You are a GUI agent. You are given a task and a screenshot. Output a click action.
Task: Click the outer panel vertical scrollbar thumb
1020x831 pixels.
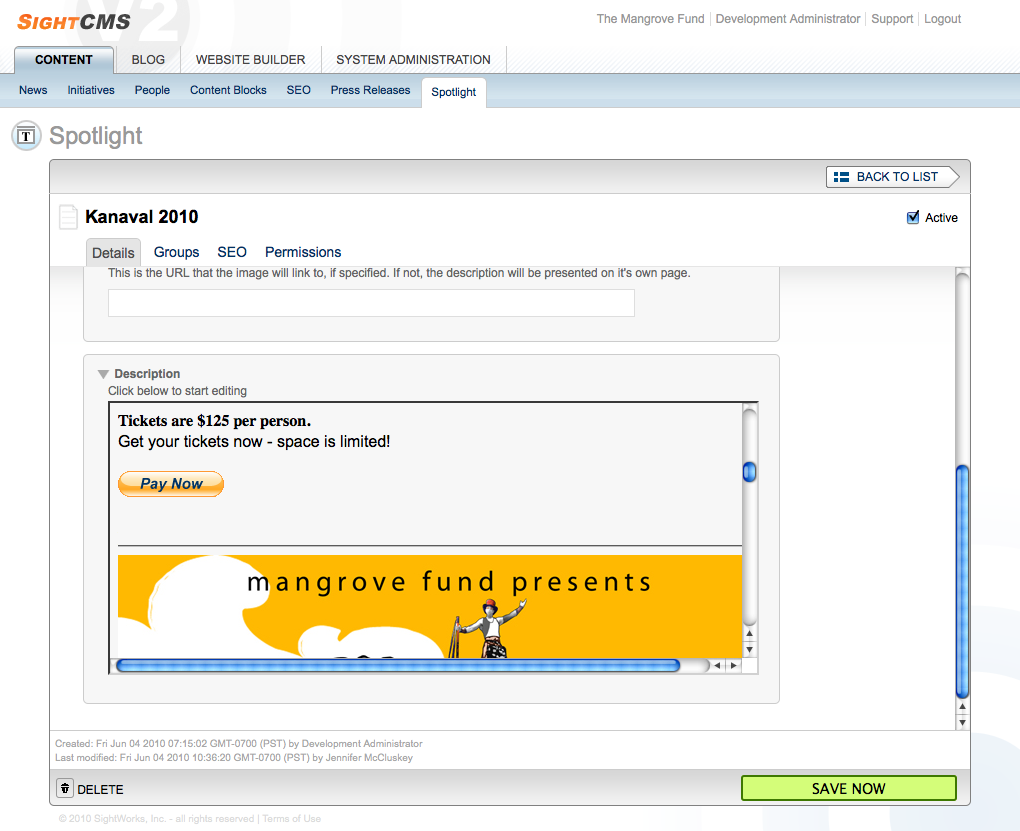tap(962, 582)
